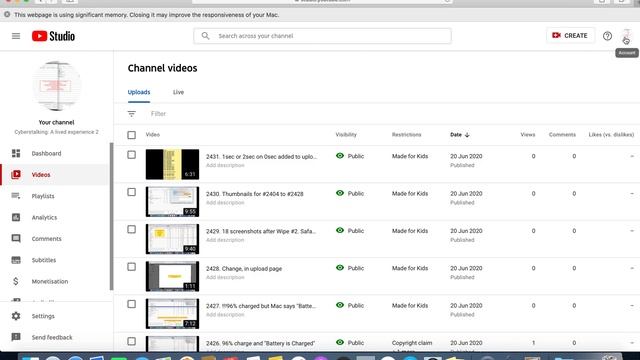Screen dimensions: 640x360
Task: Click 'Made for Kids' in video 2431 row
Action: [x=410, y=156]
